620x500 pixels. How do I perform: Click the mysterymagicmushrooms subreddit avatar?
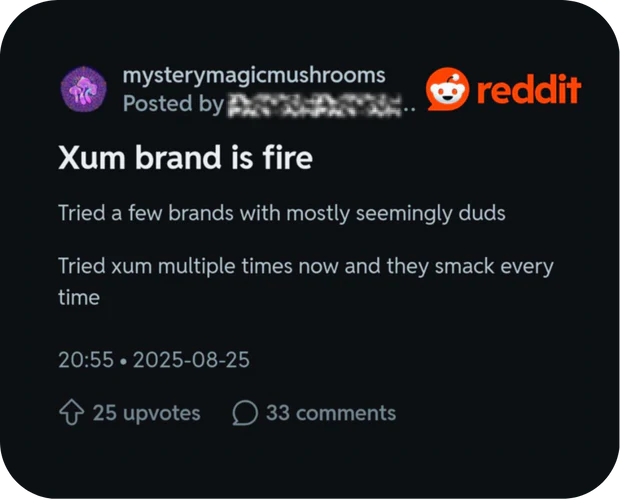[x=83, y=89]
